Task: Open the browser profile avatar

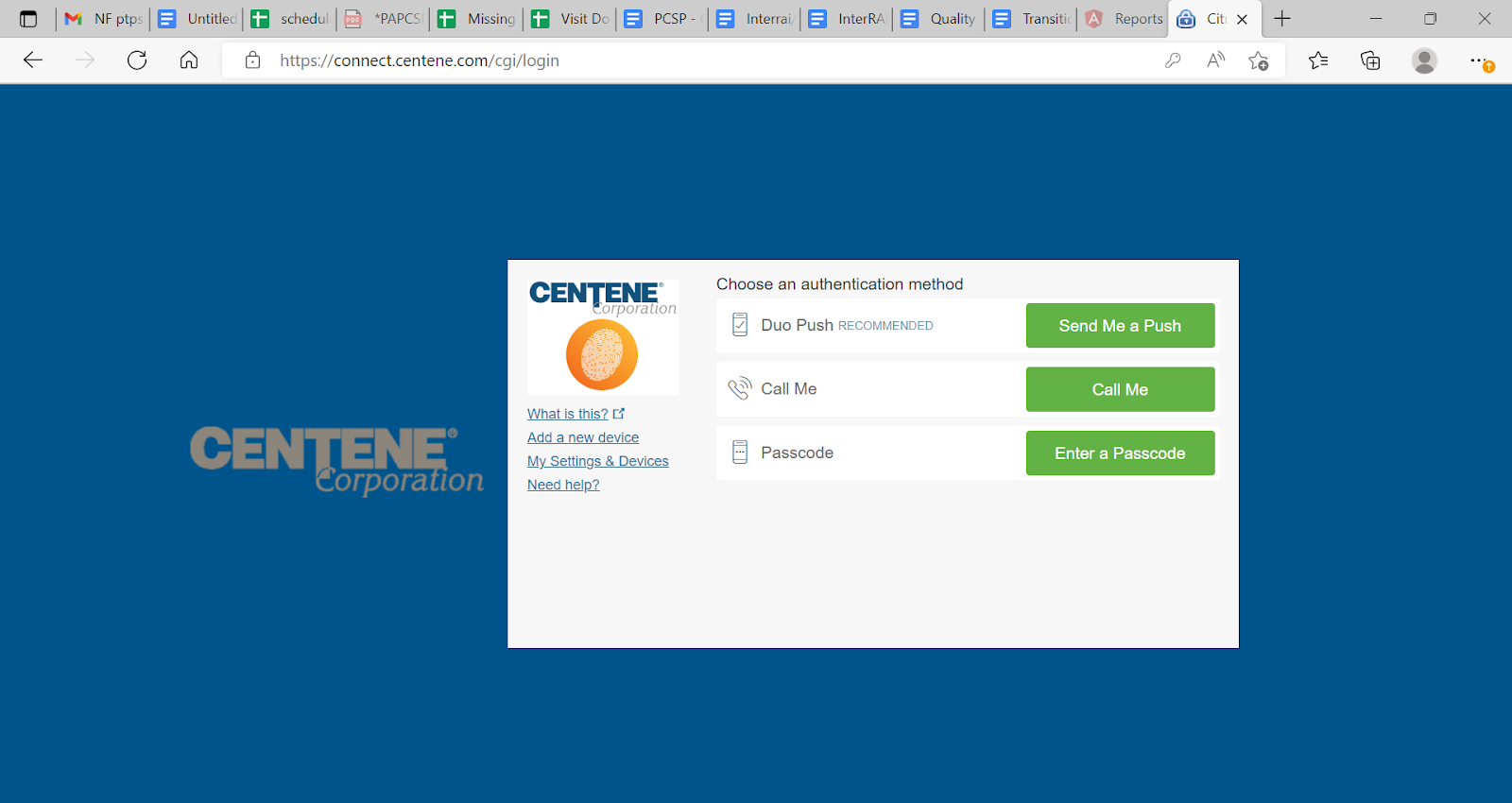Action: 1424,60
